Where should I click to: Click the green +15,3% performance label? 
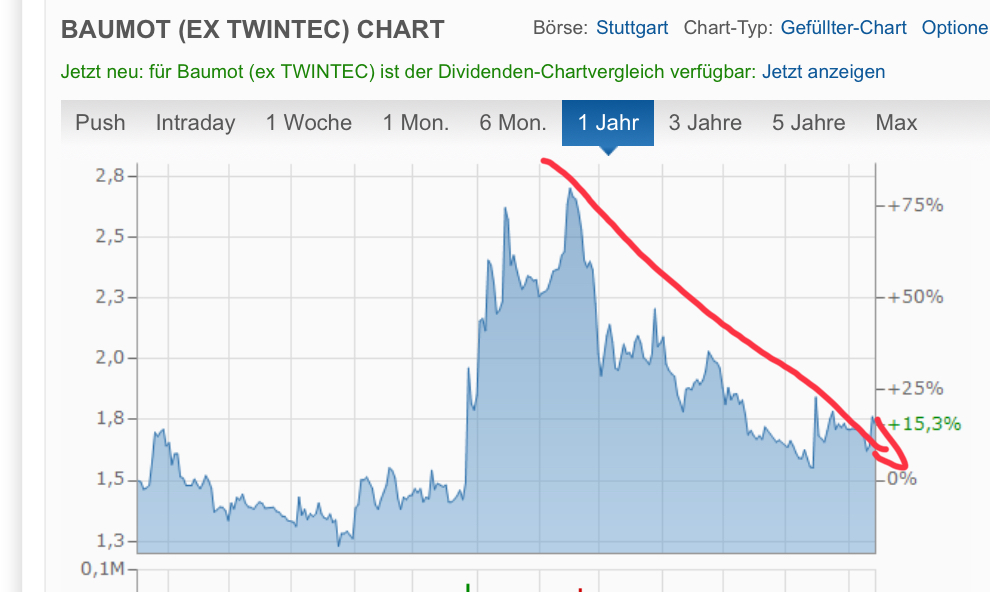925,424
